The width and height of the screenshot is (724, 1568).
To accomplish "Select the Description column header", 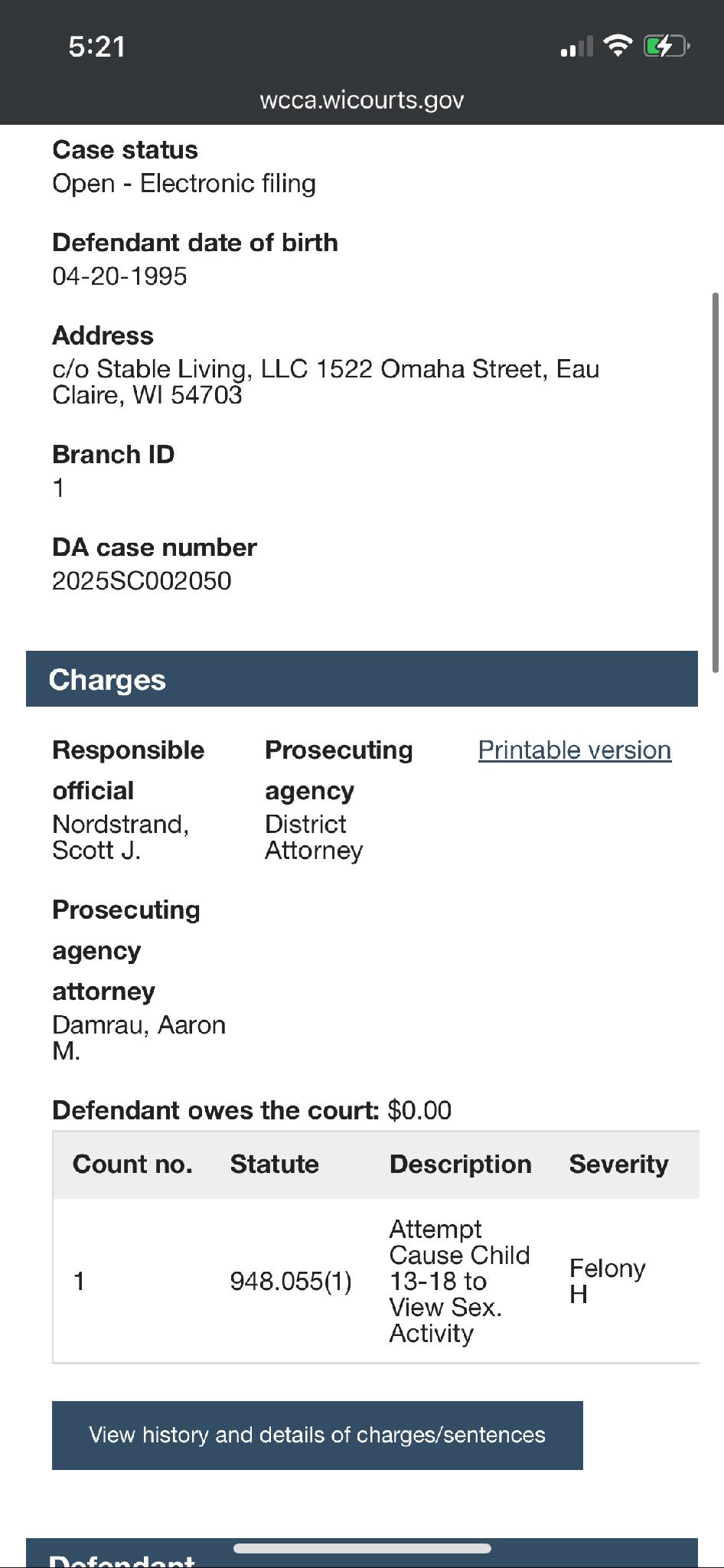I will (460, 1164).
